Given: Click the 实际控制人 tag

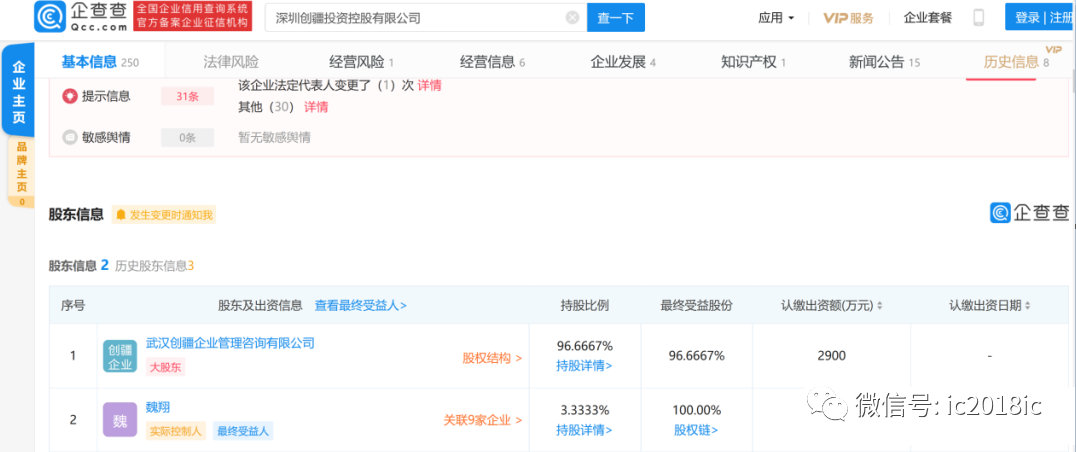Looking at the screenshot, I should [x=176, y=431].
